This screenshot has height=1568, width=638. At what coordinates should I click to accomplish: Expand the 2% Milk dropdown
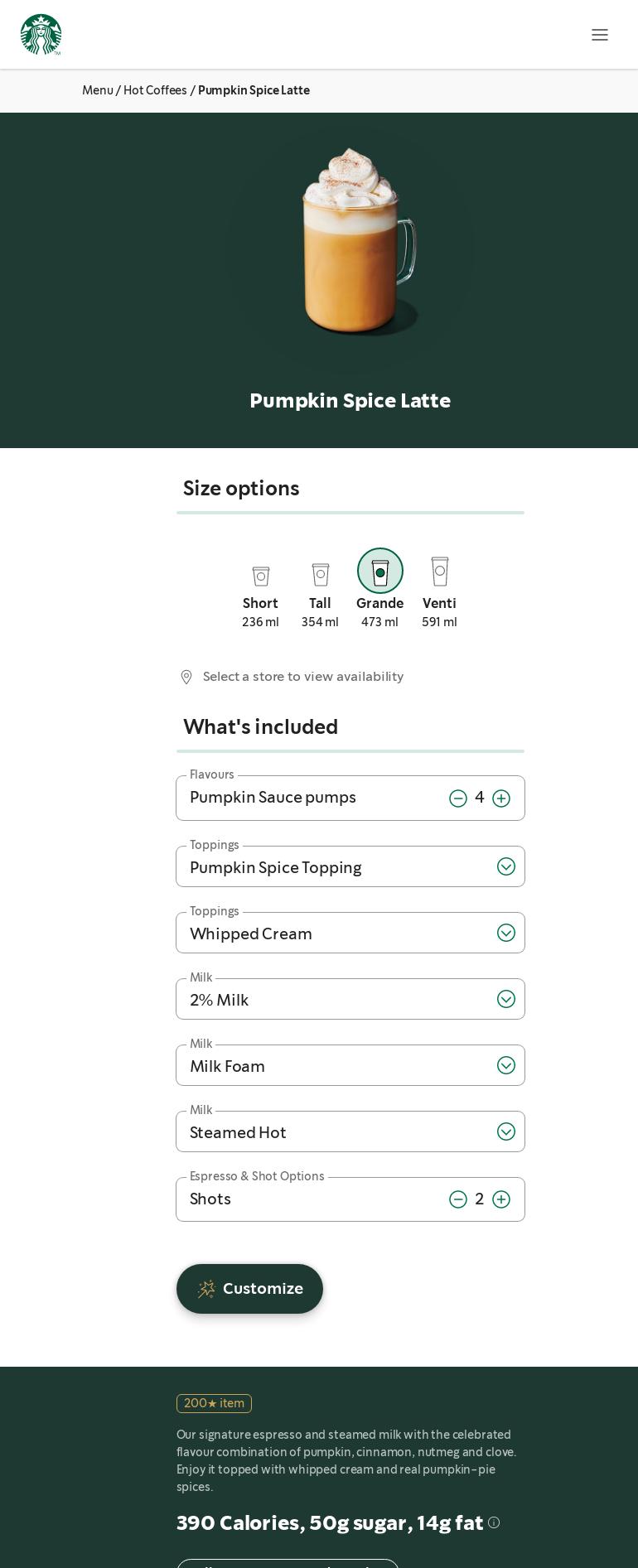pyautogui.click(x=505, y=999)
